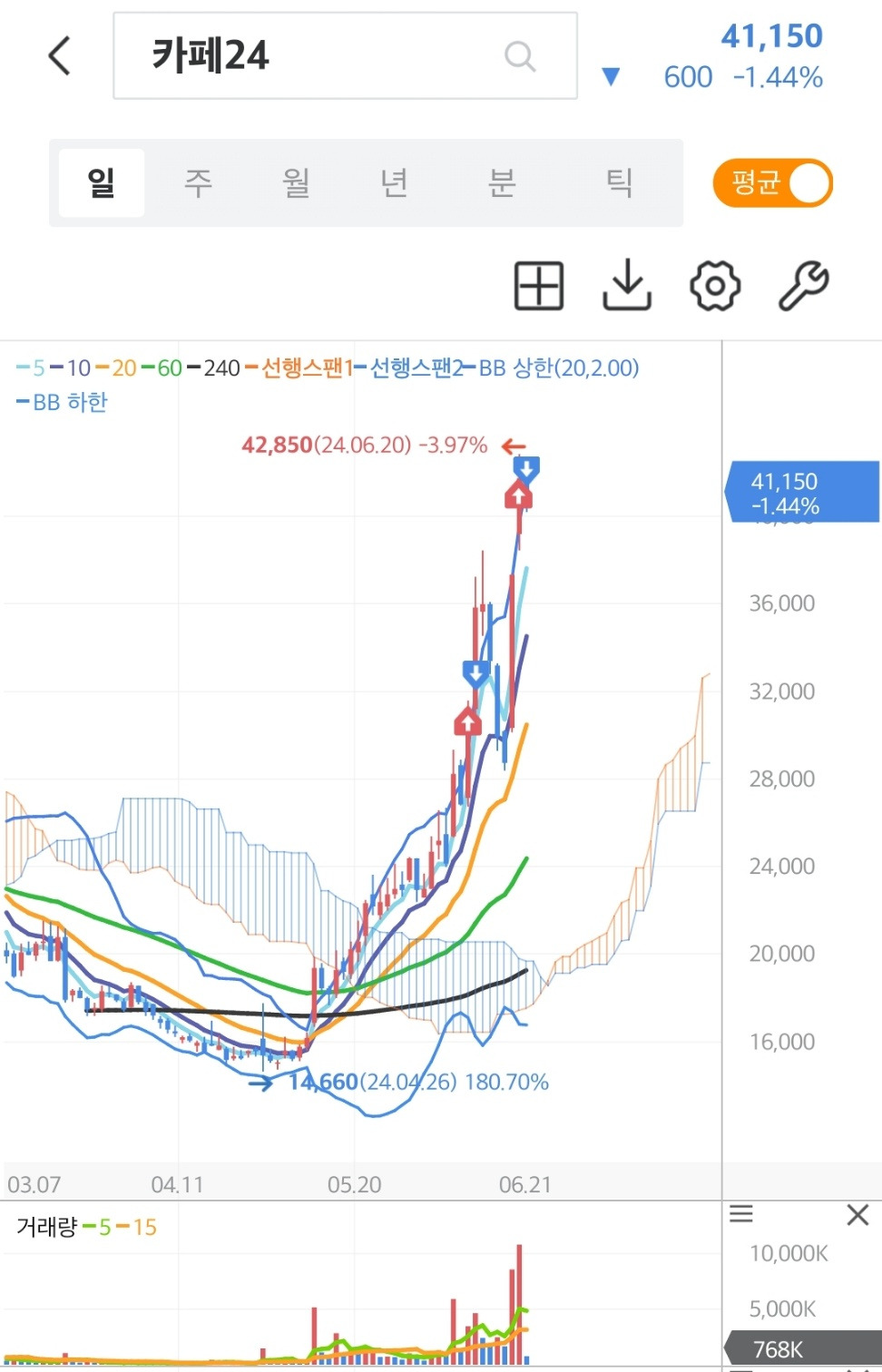Click the 41,150 current price tag on axis

coord(802,493)
